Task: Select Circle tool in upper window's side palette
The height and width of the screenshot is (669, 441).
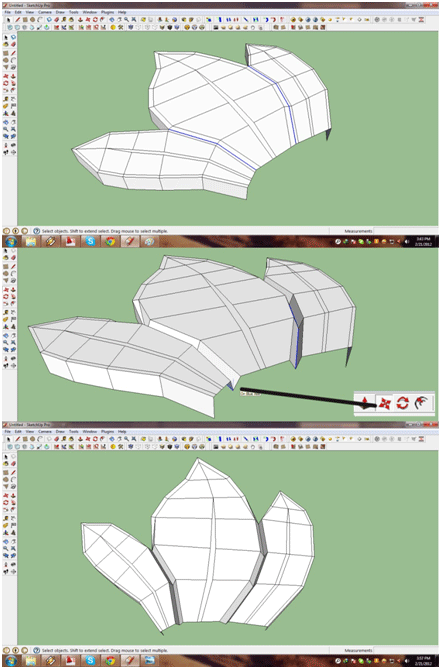Action: click(x=6, y=60)
